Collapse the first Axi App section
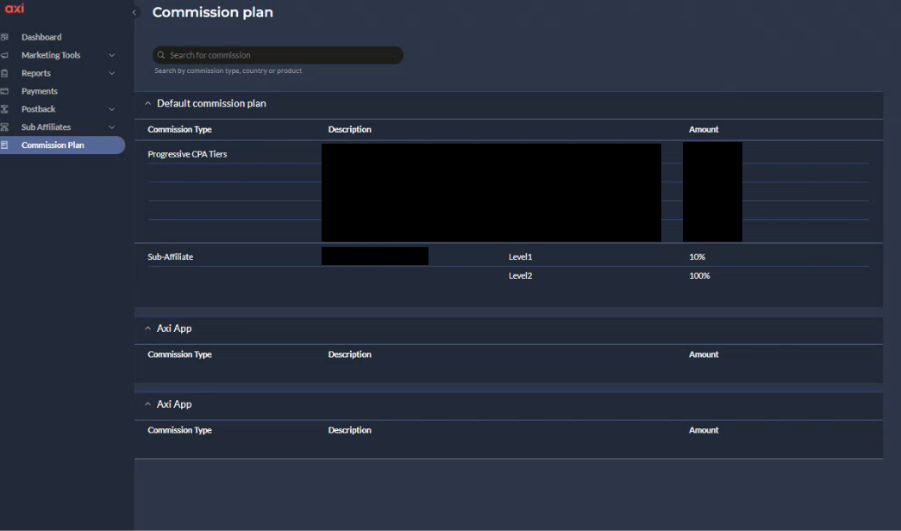Image resolution: width=901 pixels, height=531 pixels. 148,328
